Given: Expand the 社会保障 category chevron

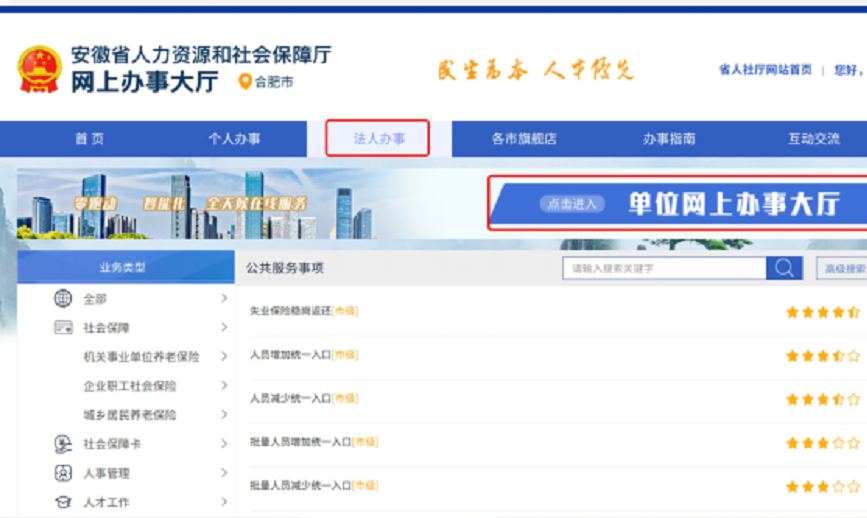Looking at the screenshot, I should (x=224, y=327).
